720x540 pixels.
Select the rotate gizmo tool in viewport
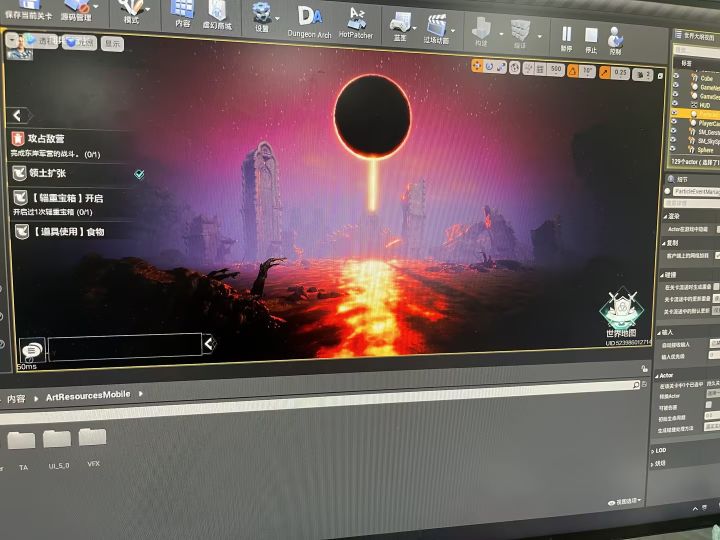pyautogui.click(x=489, y=67)
